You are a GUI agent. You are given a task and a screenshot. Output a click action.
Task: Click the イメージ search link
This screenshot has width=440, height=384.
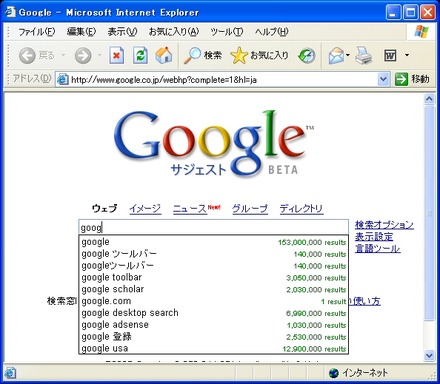(145, 209)
